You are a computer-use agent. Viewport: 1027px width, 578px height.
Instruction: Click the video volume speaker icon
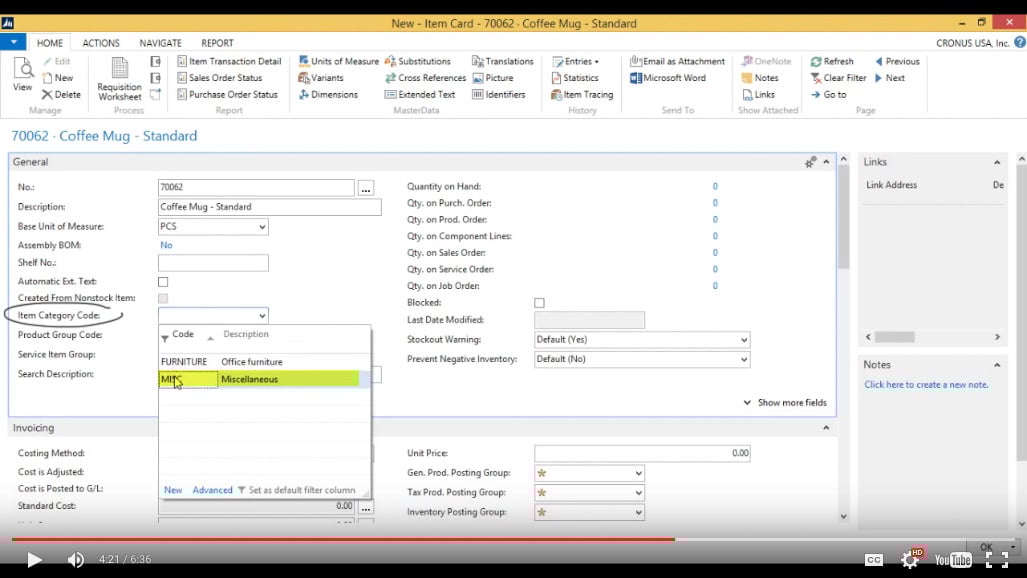click(75, 560)
